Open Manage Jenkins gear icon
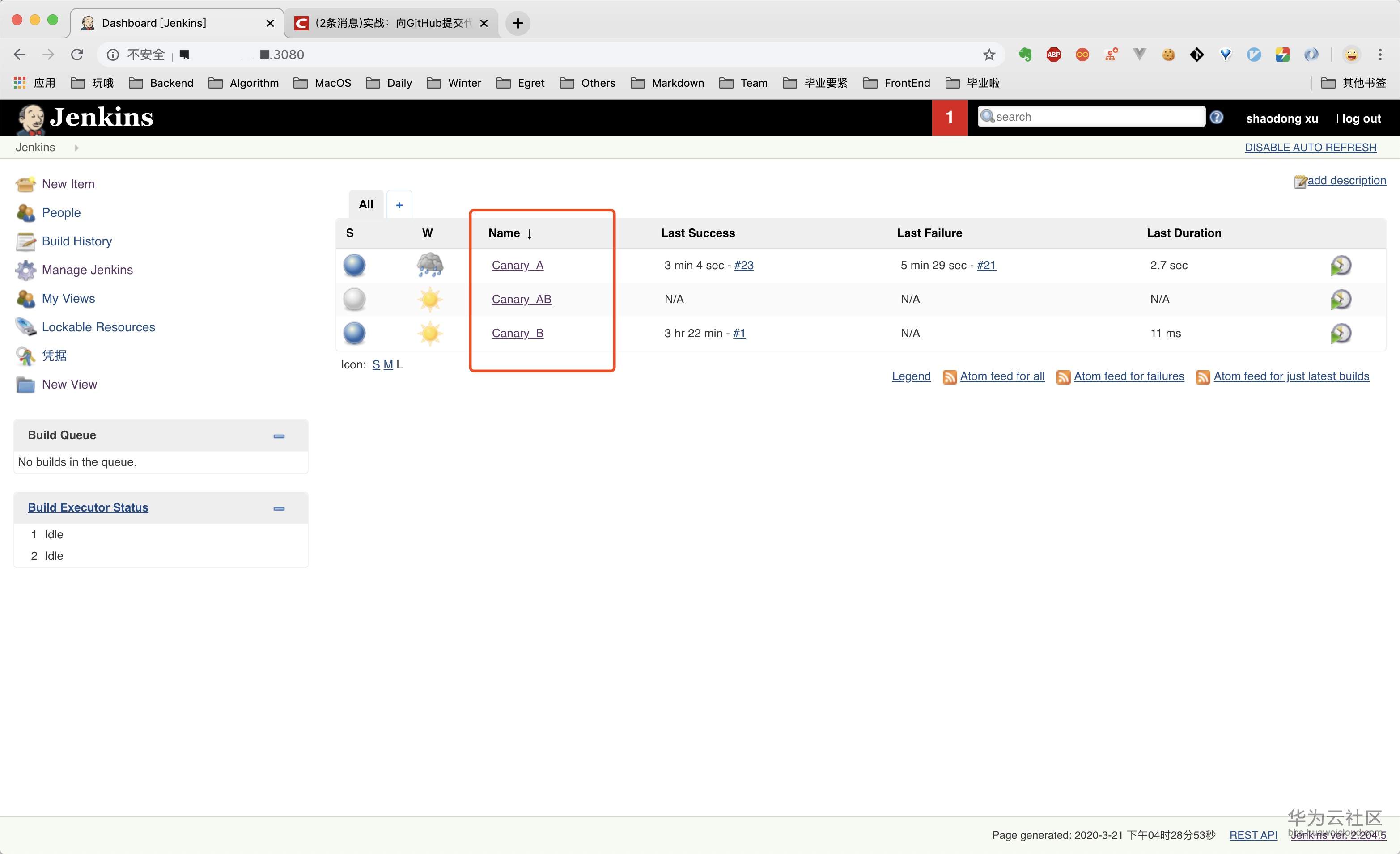This screenshot has width=1400, height=854. [x=25, y=270]
